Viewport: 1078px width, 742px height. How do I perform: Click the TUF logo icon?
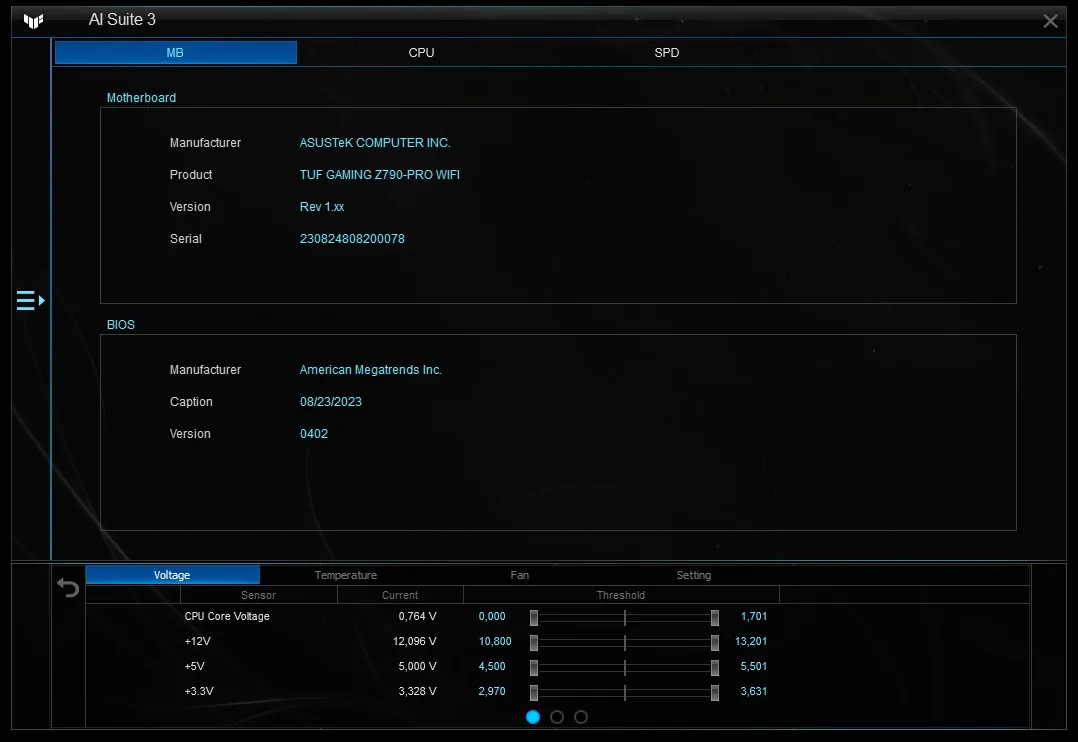33,21
